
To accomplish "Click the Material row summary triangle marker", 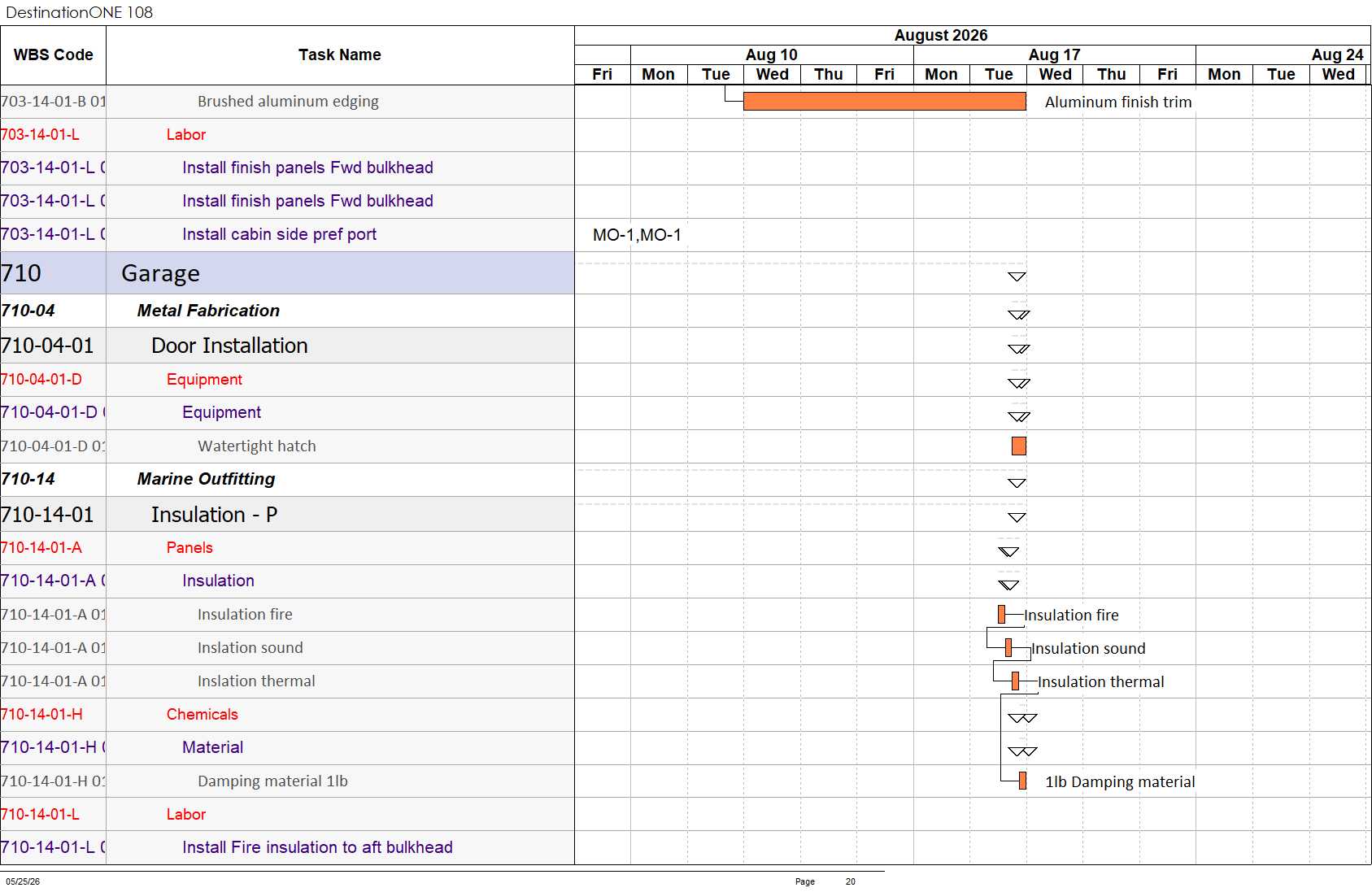I will tap(1022, 751).
